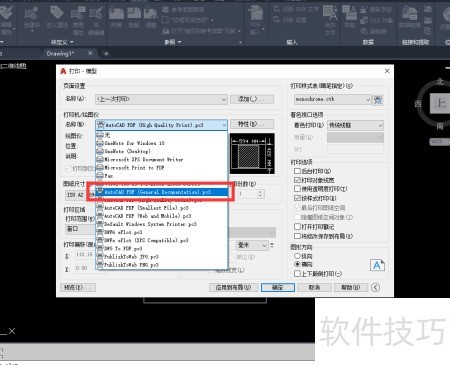
Task: Close the plot dialog
Action: pyautogui.click(x=387, y=71)
